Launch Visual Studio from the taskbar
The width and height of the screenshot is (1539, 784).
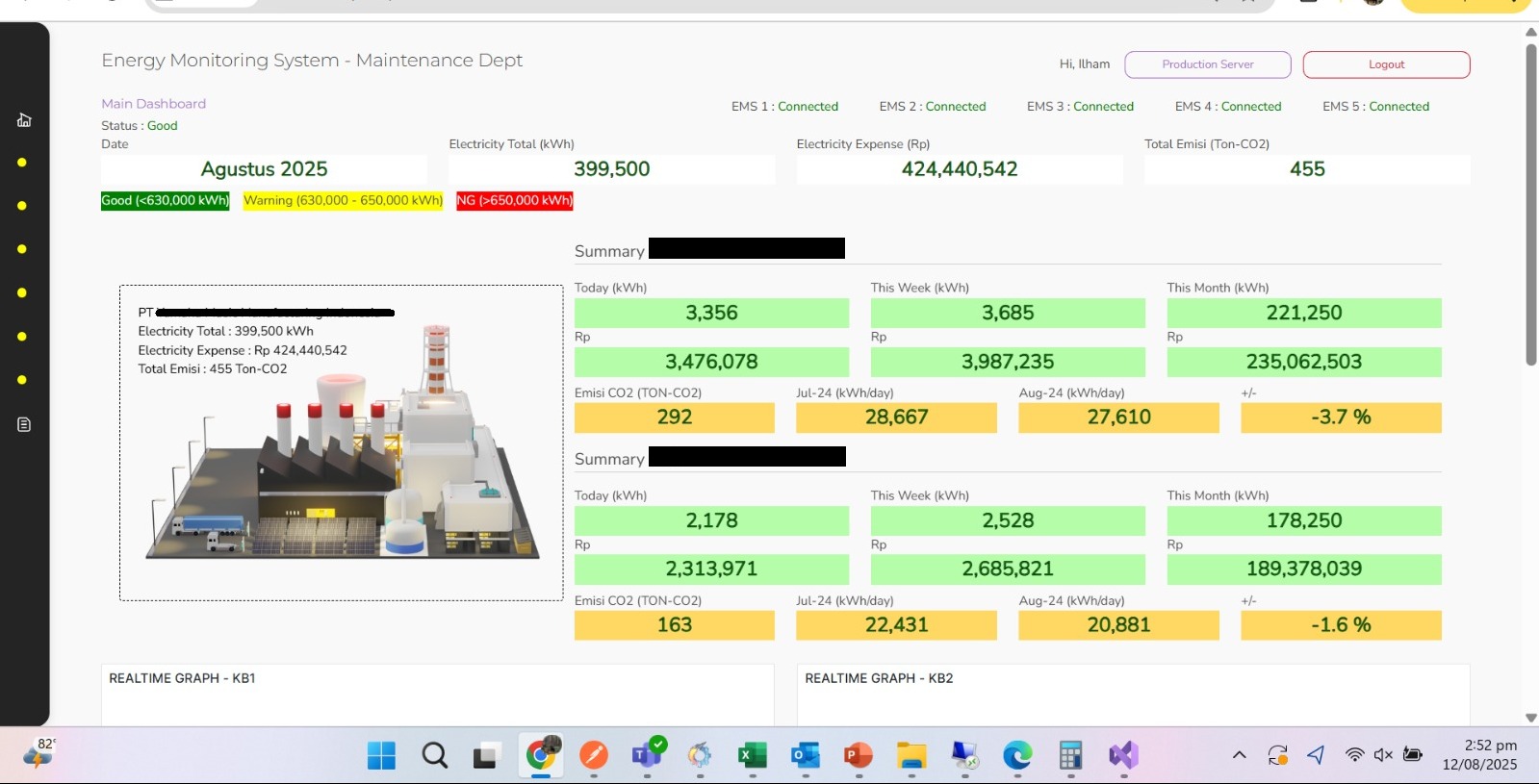1123,756
